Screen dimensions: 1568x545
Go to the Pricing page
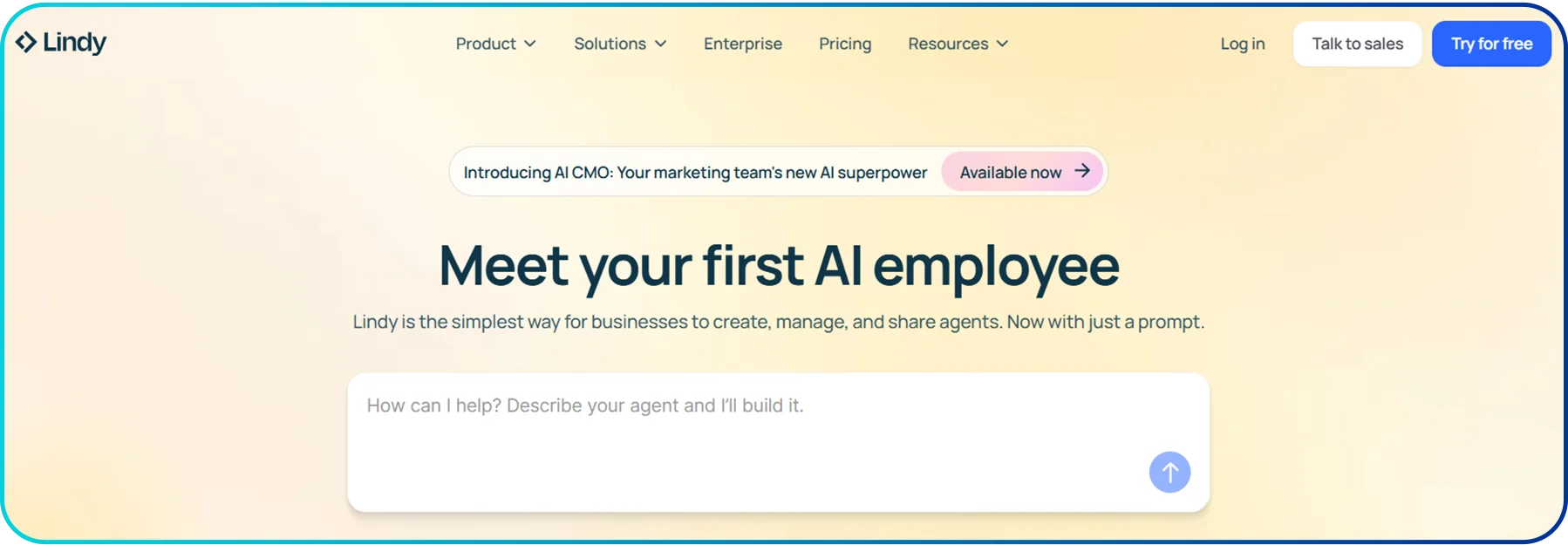tap(844, 44)
